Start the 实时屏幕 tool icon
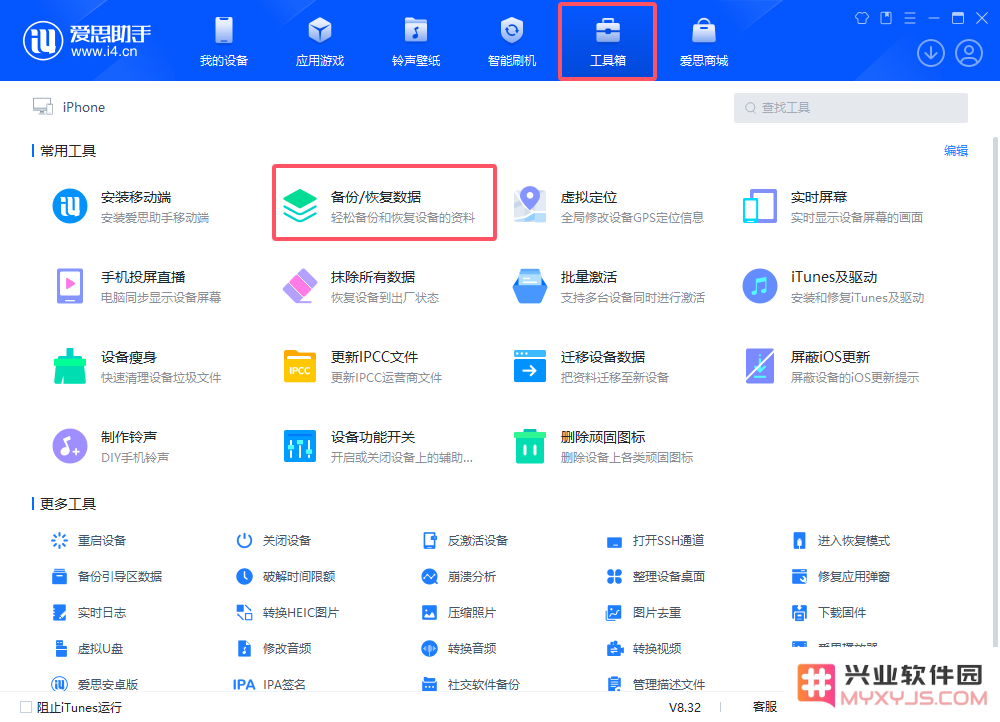Screen dimensions: 1000x722 pyautogui.click(x=760, y=206)
